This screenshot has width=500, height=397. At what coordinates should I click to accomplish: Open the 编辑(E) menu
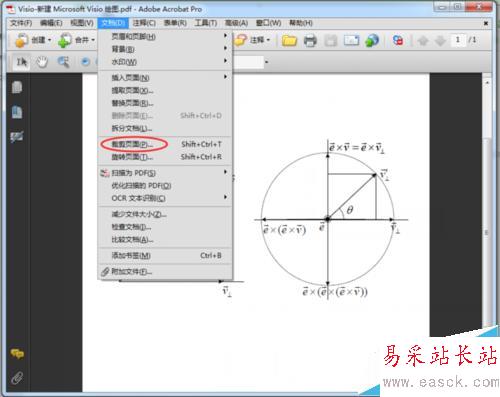tap(51, 23)
